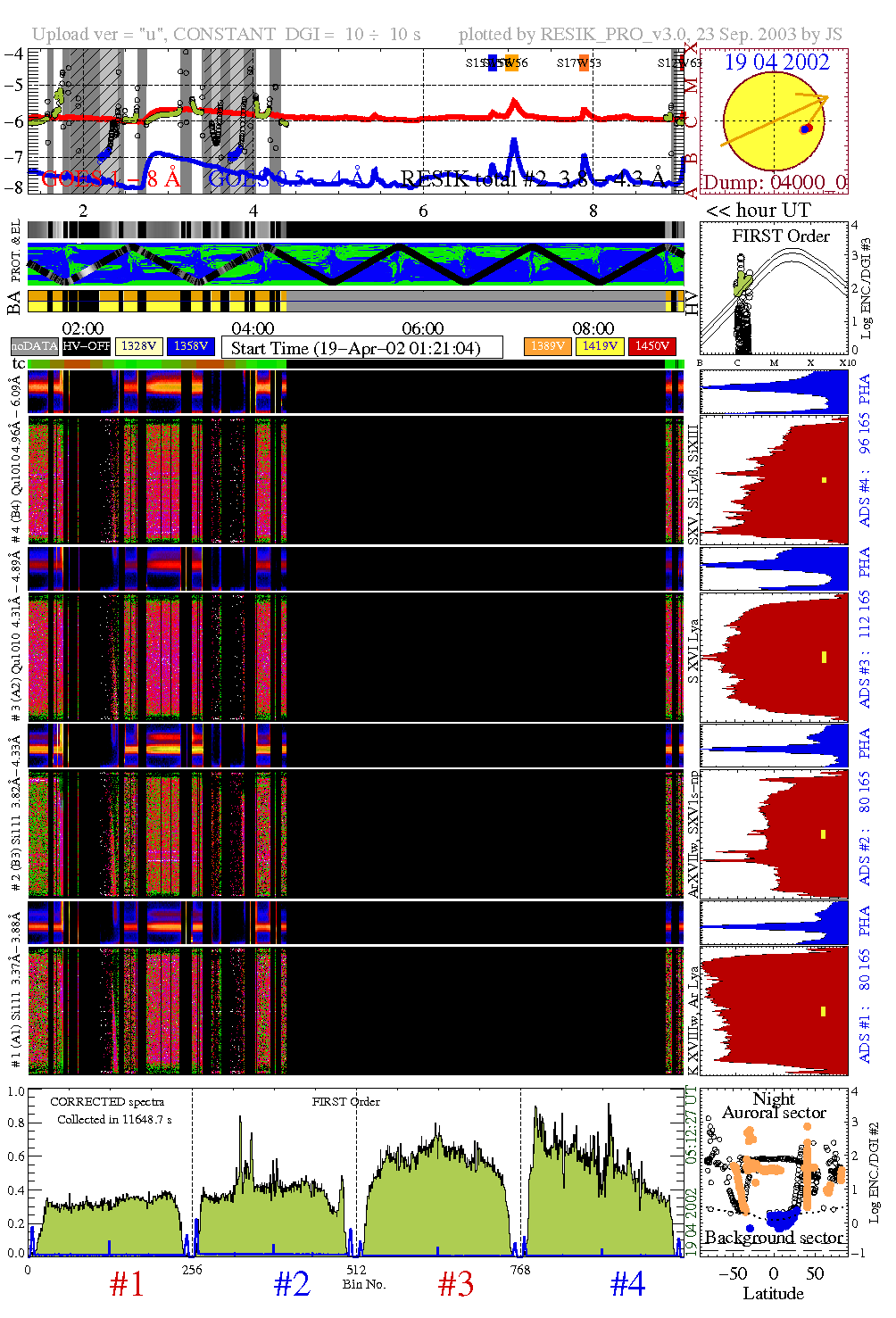Click yellow marker in ADS #4 histogram
896x1318 pixels.
[824, 480]
